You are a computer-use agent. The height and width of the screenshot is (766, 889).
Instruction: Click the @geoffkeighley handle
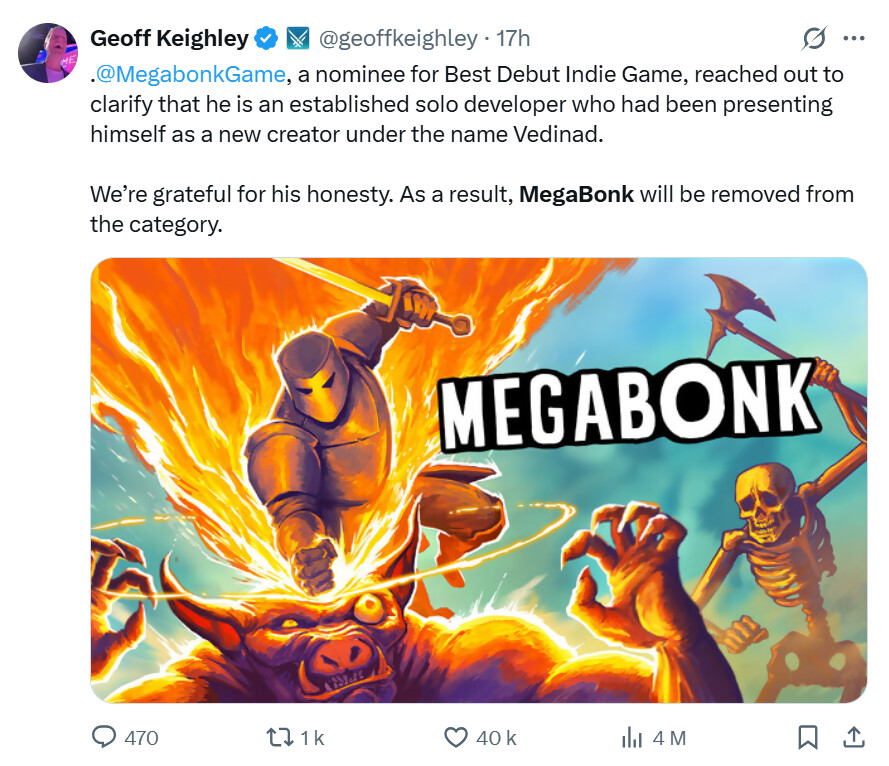pos(398,39)
